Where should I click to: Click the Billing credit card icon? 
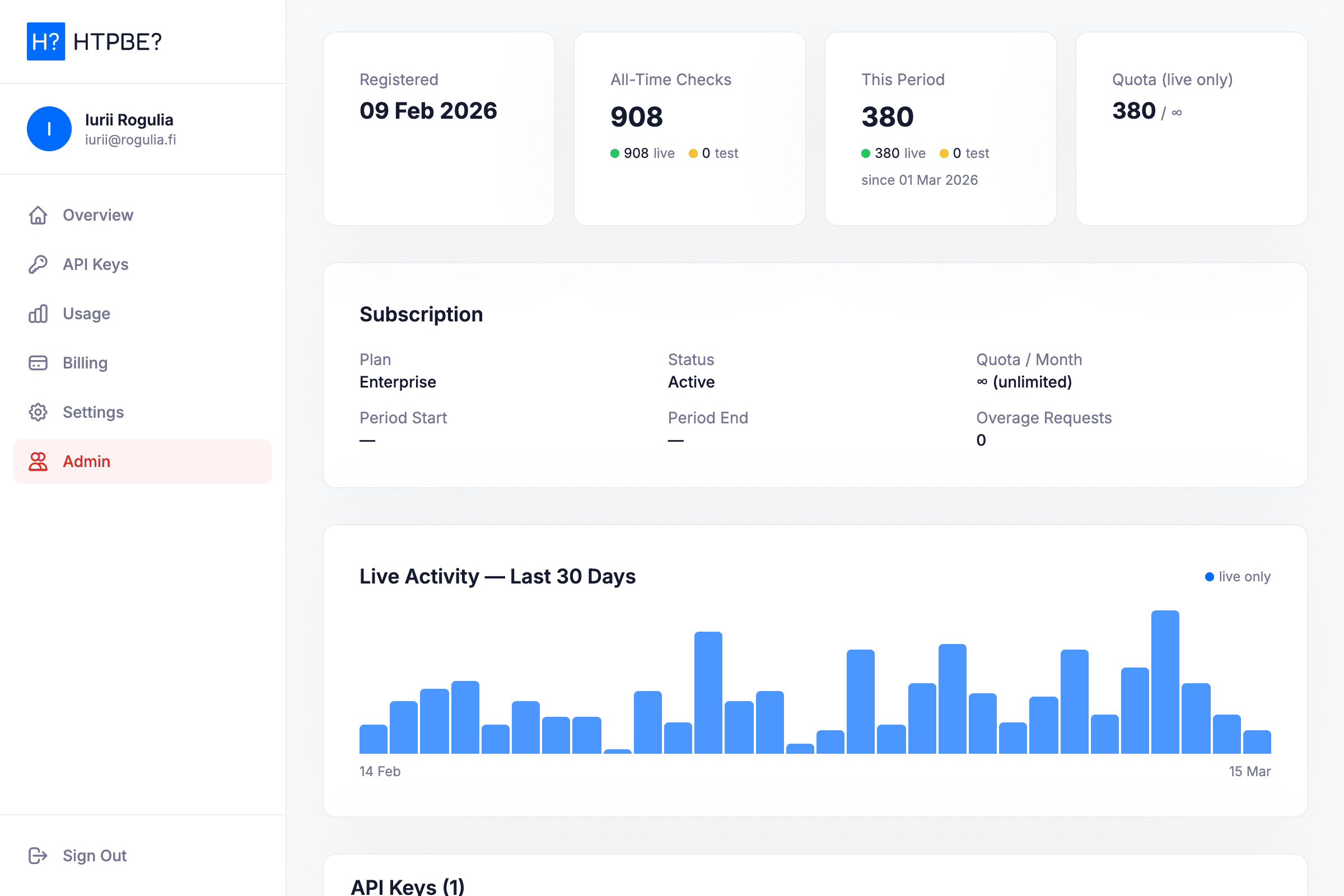point(38,363)
